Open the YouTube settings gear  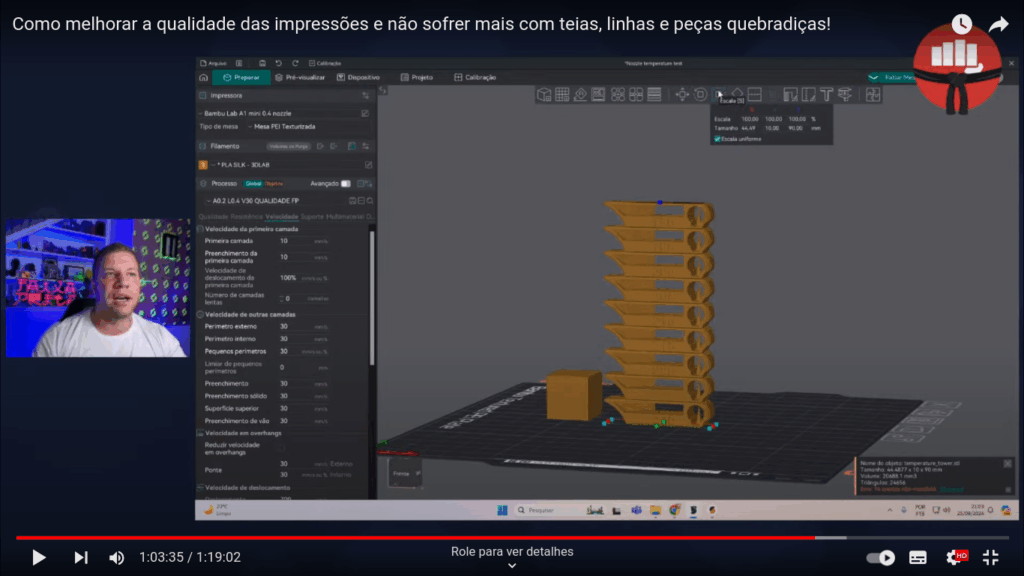pos(955,557)
